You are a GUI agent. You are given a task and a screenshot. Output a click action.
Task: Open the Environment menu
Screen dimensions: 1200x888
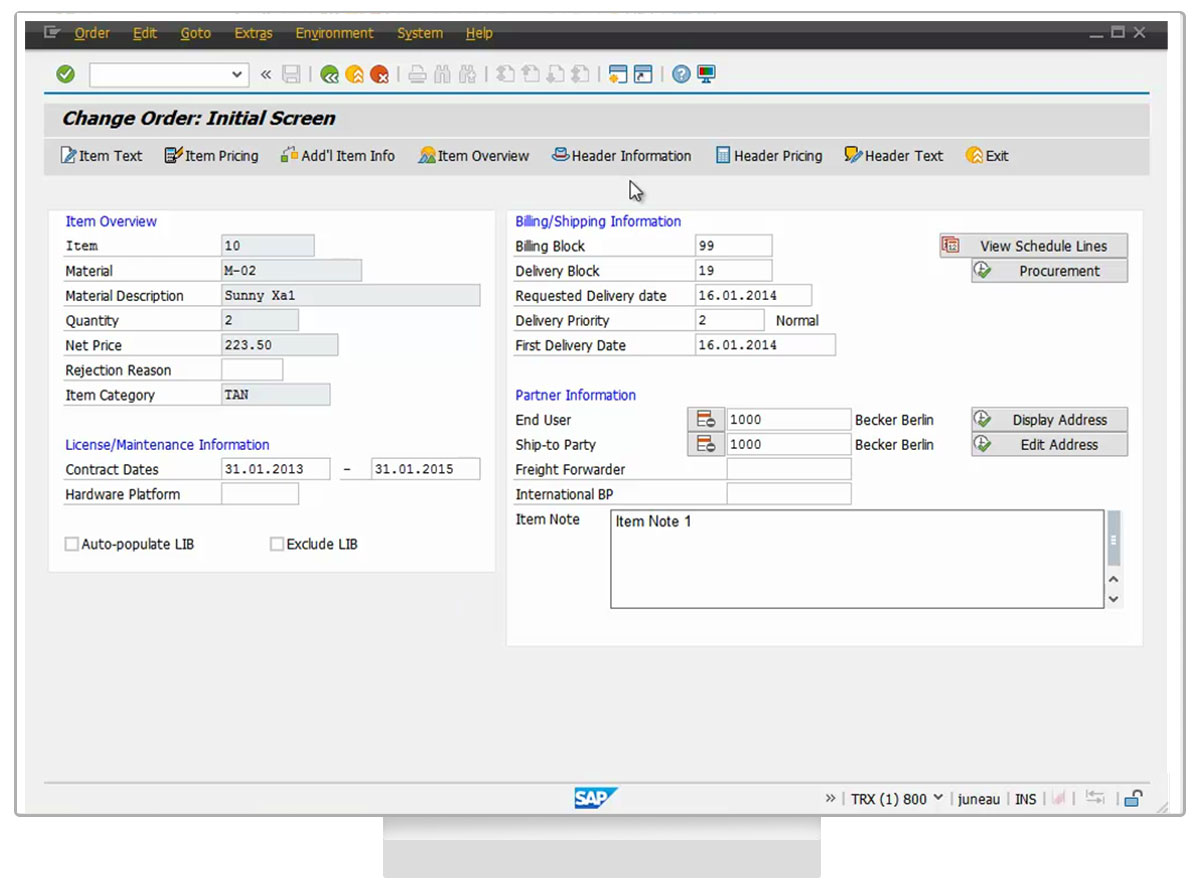[x=334, y=33]
